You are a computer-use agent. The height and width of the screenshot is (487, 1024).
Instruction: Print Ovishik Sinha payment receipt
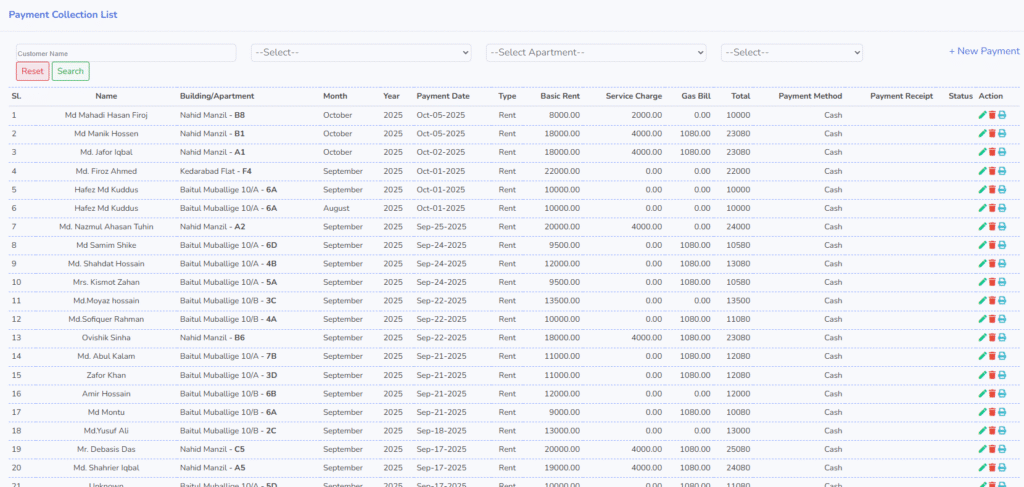tap(1002, 338)
